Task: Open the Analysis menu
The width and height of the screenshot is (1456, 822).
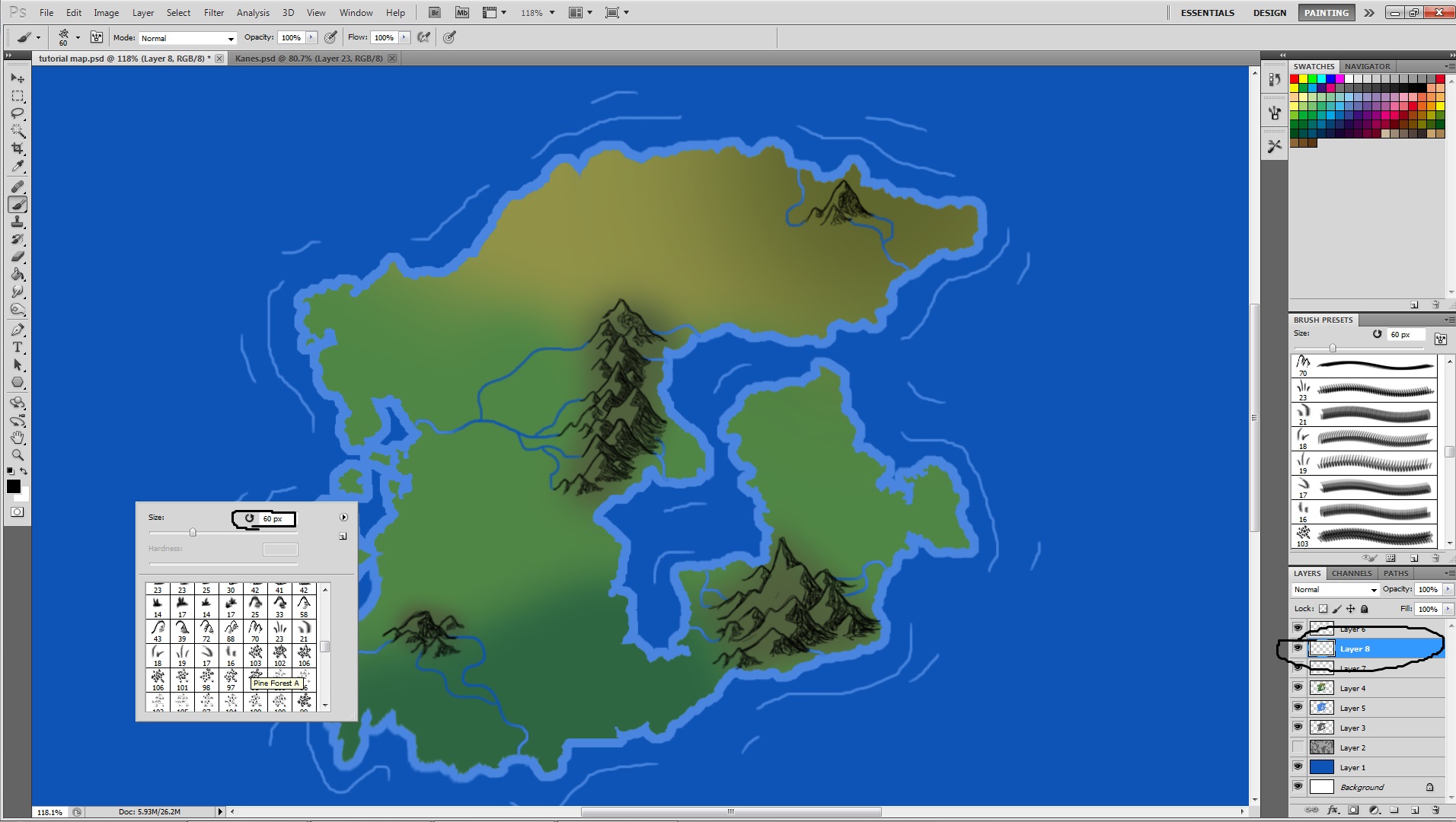Action: [x=253, y=13]
